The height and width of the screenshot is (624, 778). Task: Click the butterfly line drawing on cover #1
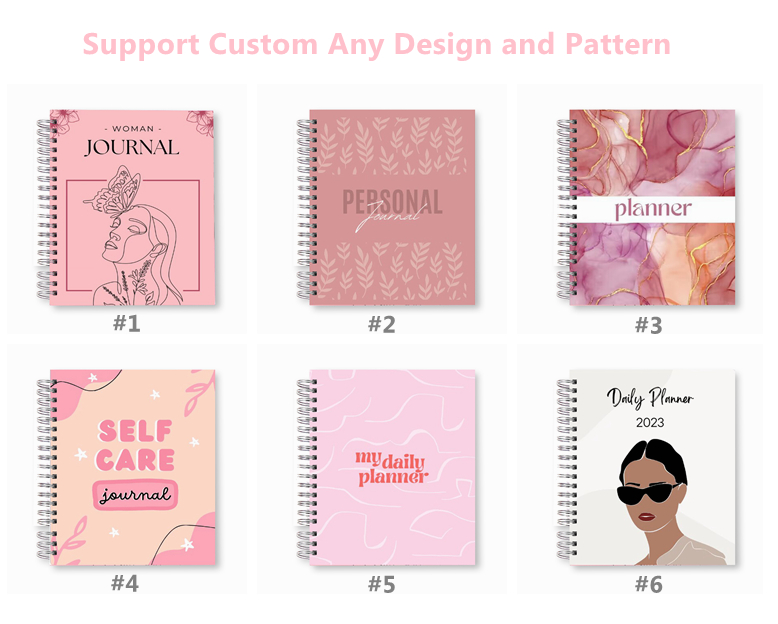click(113, 191)
